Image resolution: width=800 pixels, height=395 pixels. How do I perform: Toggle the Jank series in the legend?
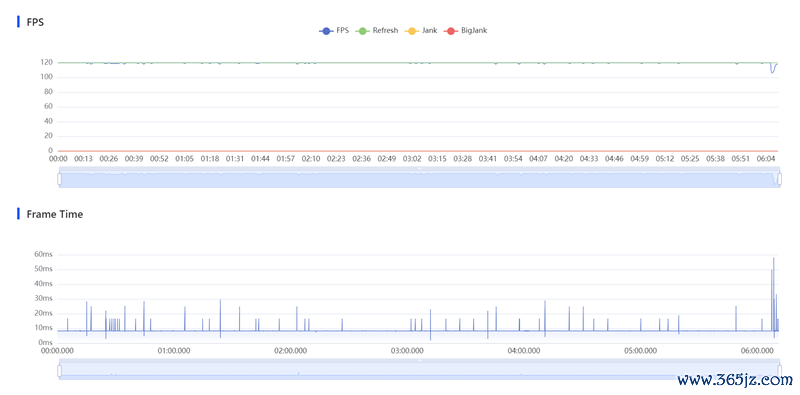420,31
